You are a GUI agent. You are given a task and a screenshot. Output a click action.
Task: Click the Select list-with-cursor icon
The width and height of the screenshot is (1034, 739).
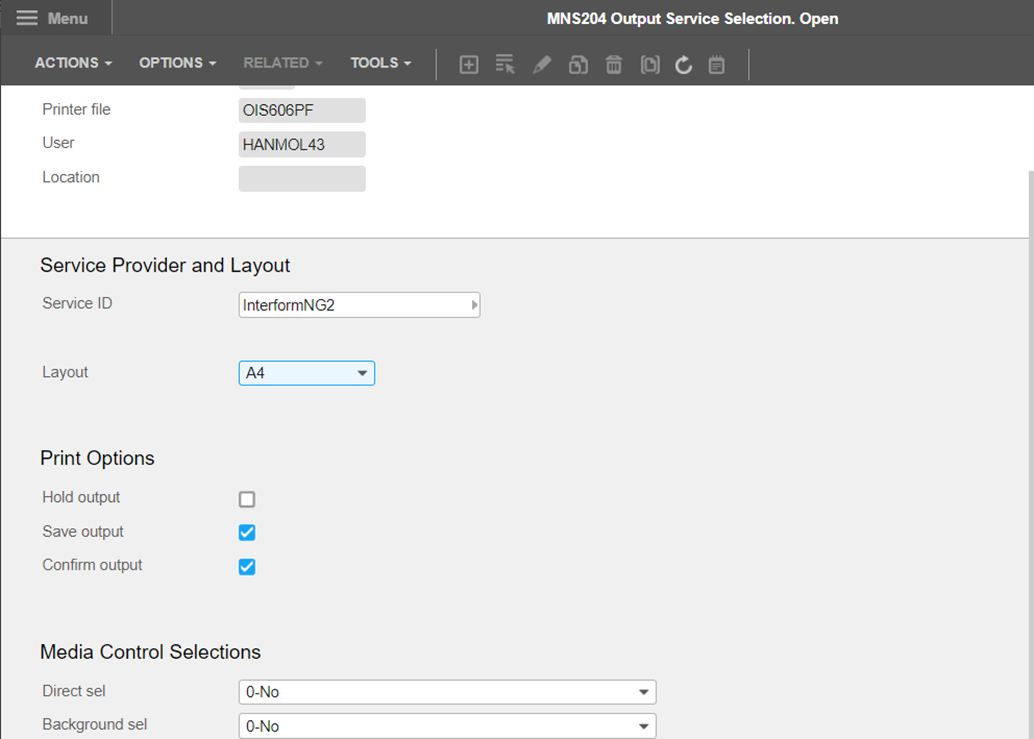[505, 64]
